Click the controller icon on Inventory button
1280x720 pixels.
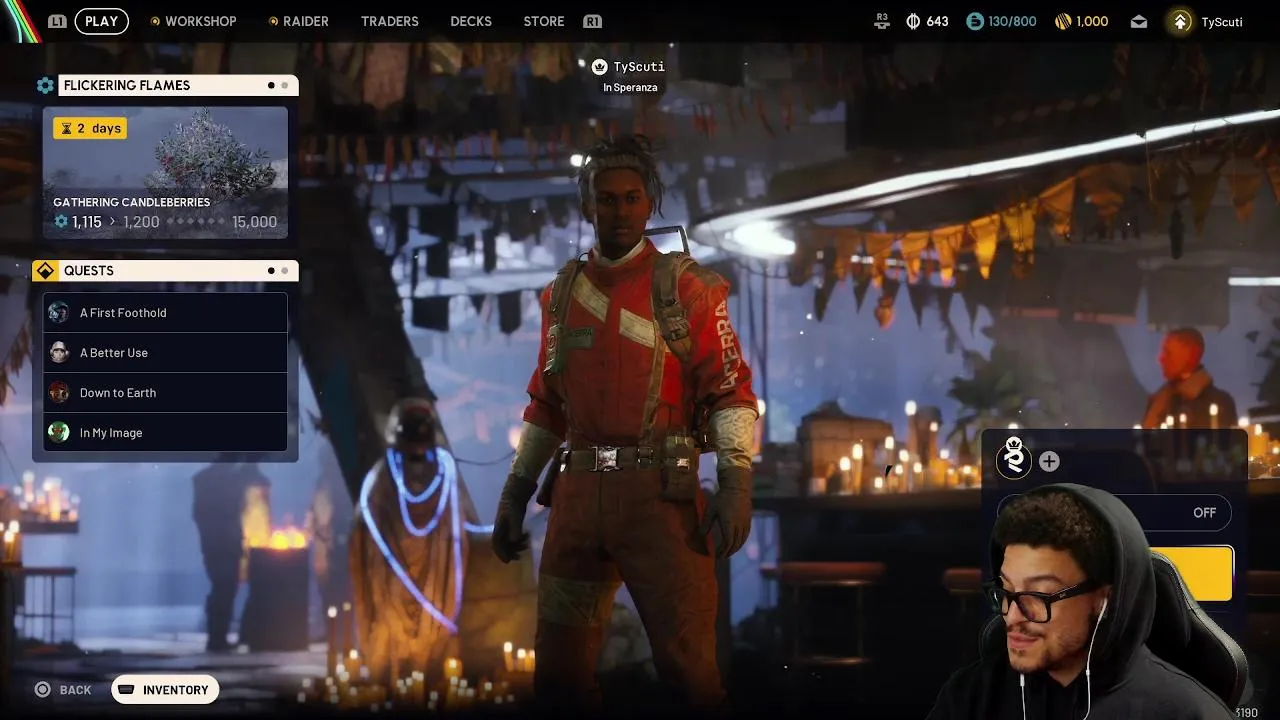(127, 690)
